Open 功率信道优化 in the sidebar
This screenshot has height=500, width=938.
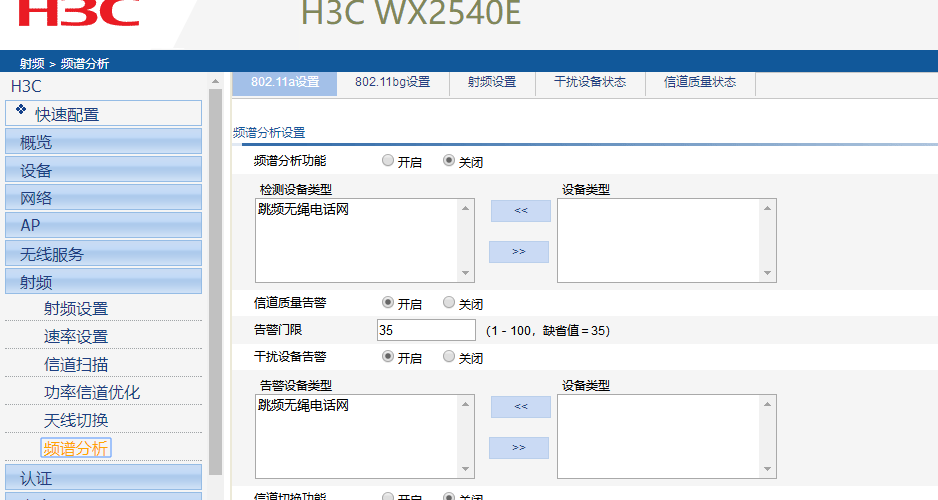click(92, 392)
